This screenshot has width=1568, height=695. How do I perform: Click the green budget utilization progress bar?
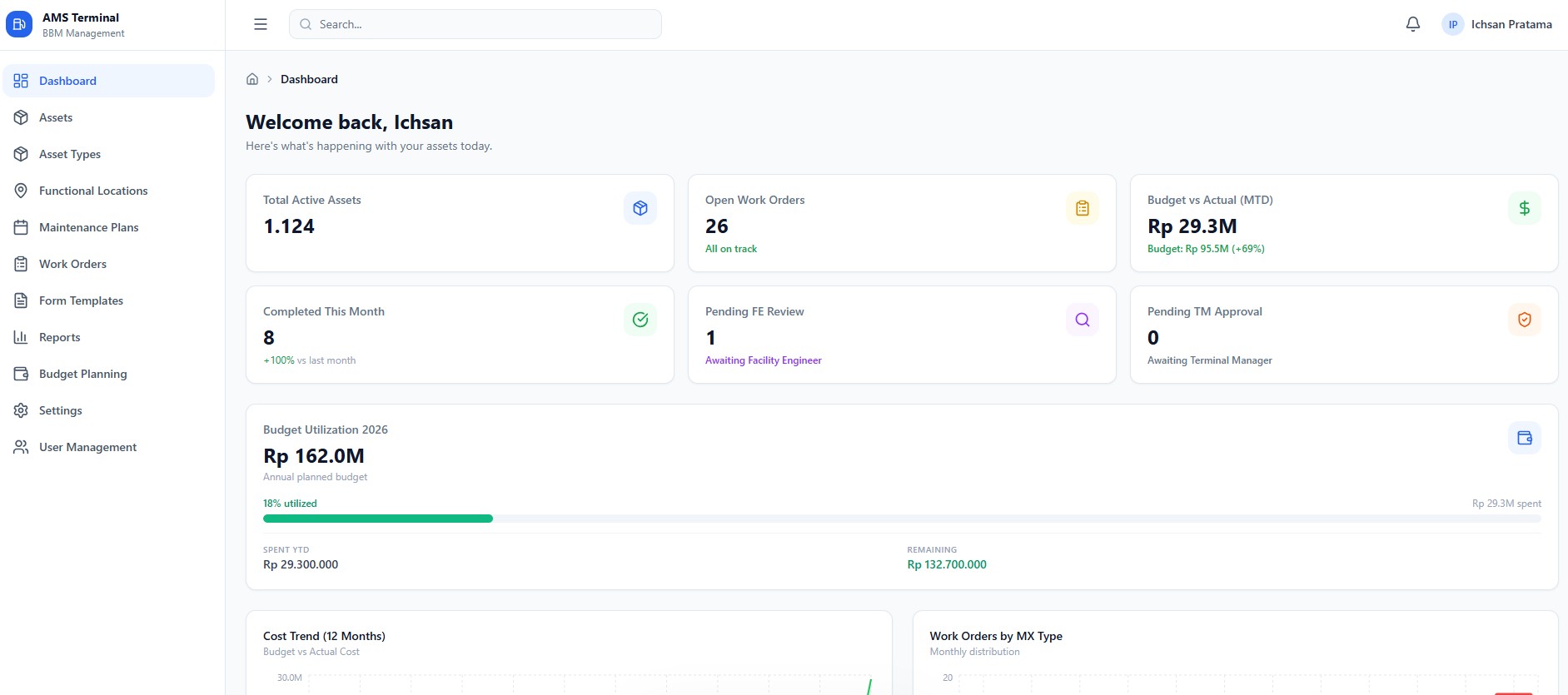coord(378,519)
